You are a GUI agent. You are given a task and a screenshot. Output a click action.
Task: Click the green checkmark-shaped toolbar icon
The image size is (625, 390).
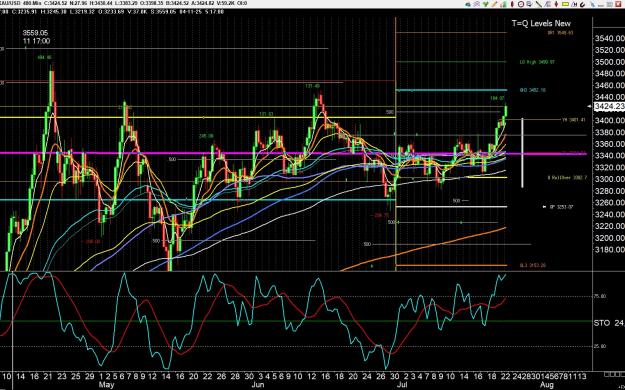(x=485, y=4)
